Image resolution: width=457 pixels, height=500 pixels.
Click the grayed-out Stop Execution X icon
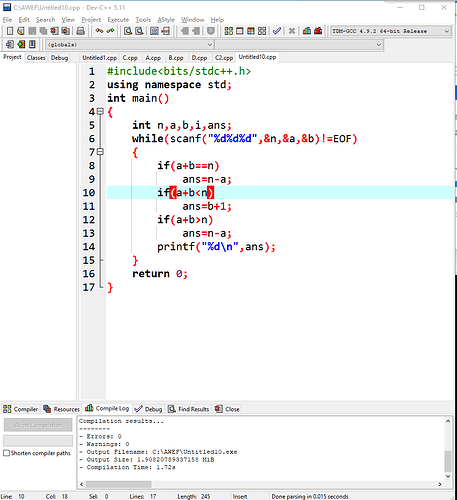click(292, 31)
